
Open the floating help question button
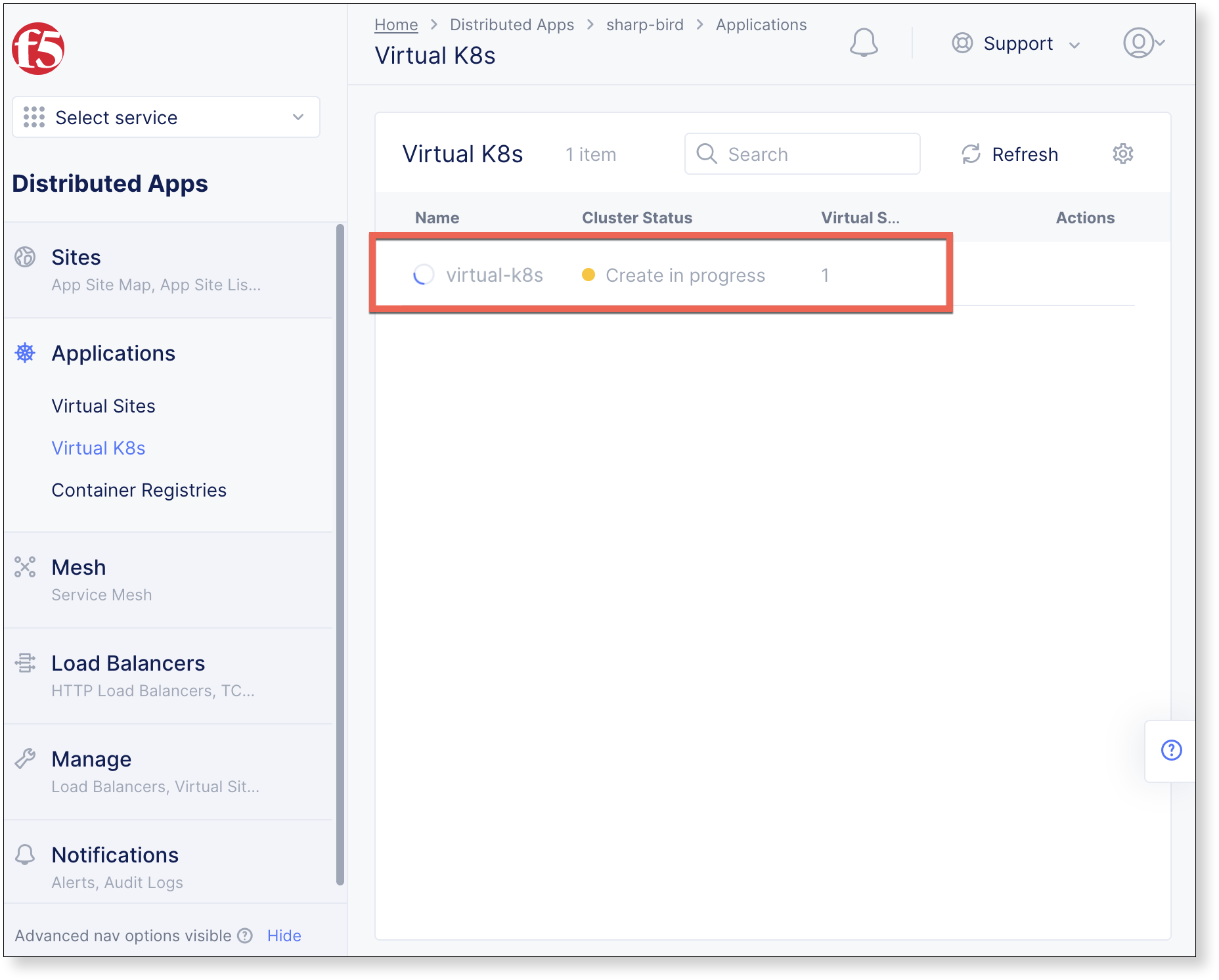point(1171,750)
